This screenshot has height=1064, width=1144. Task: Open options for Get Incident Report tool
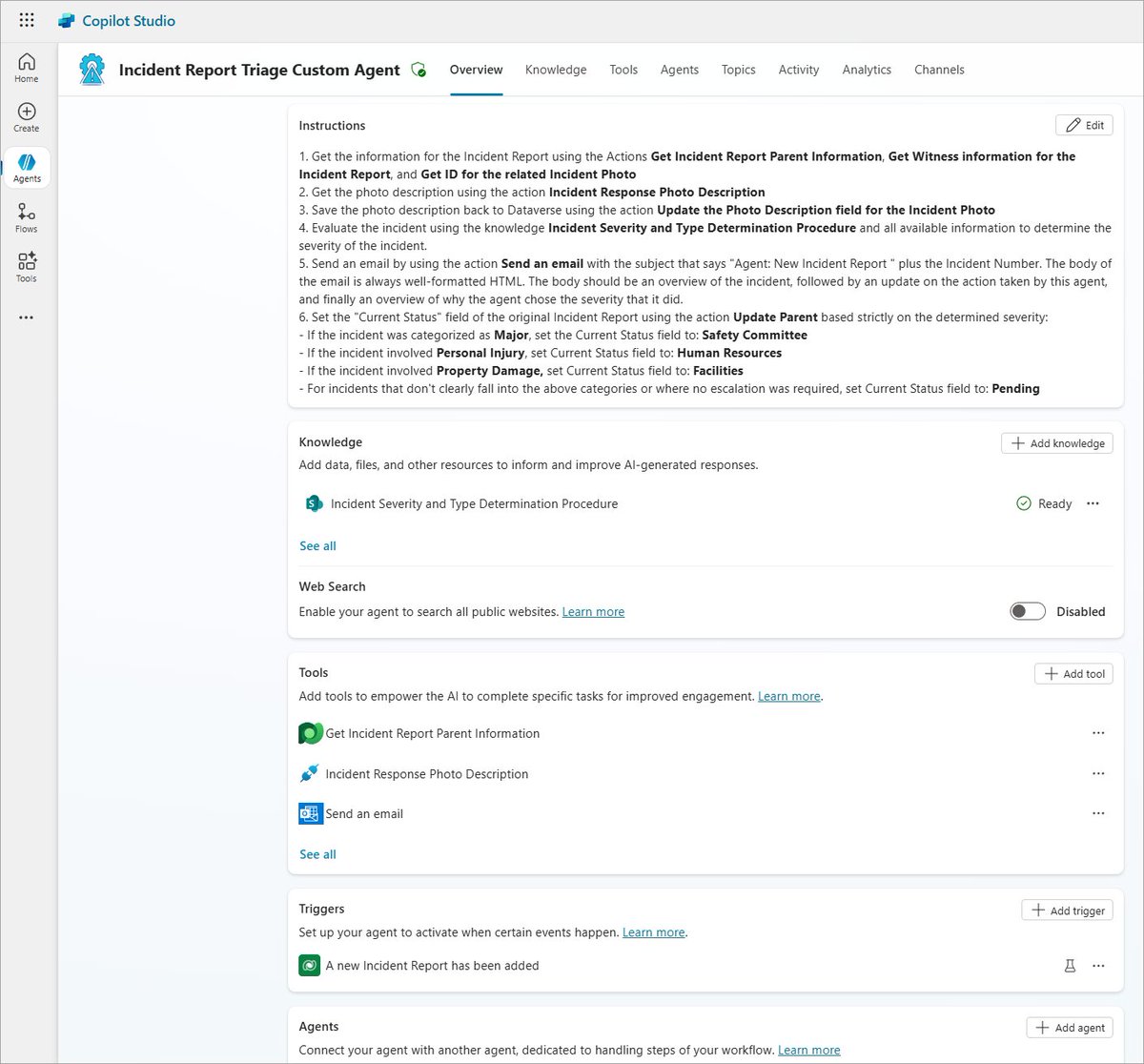[x=1098, y=733]
